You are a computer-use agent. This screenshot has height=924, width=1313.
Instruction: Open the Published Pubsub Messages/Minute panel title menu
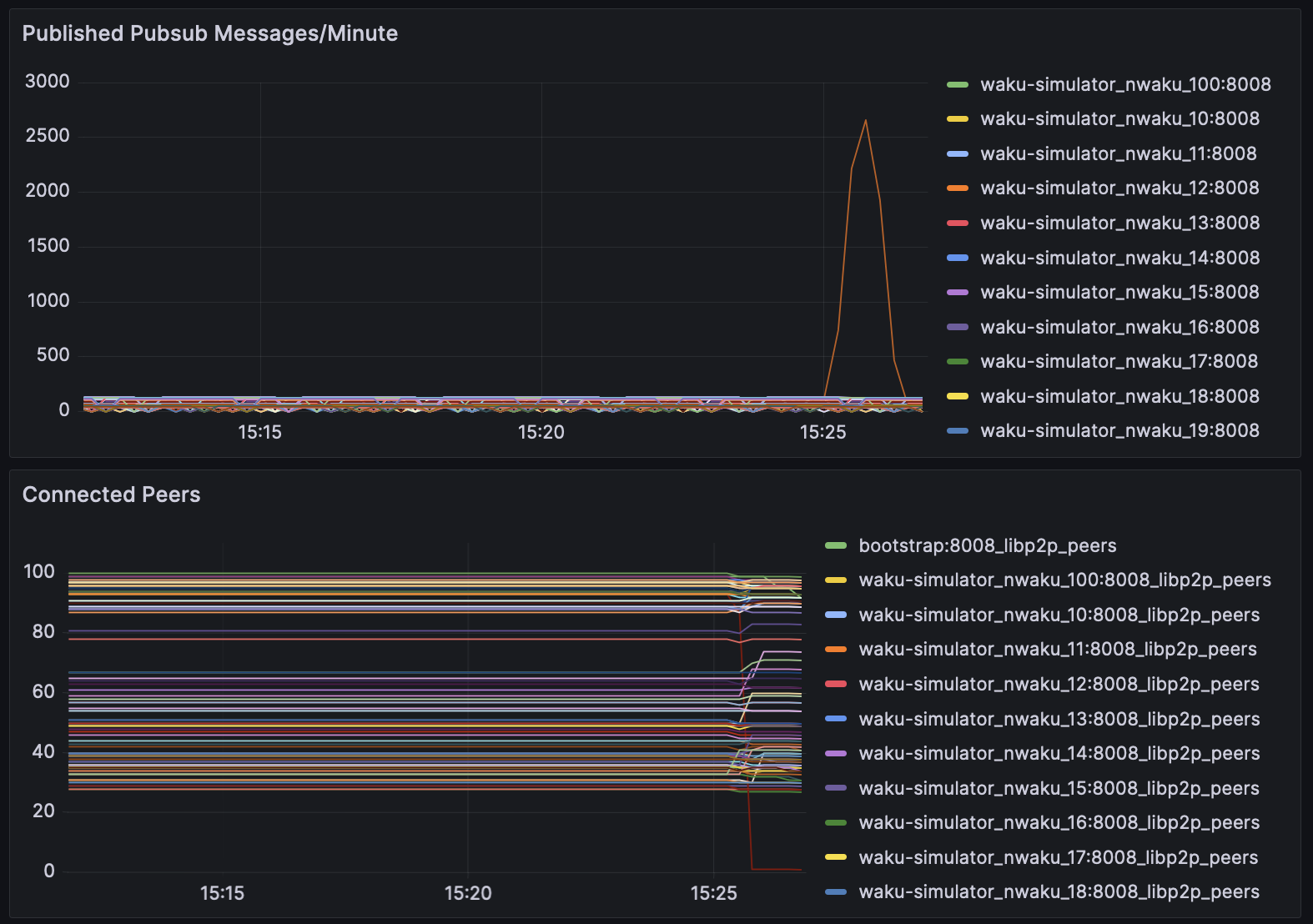209,33
